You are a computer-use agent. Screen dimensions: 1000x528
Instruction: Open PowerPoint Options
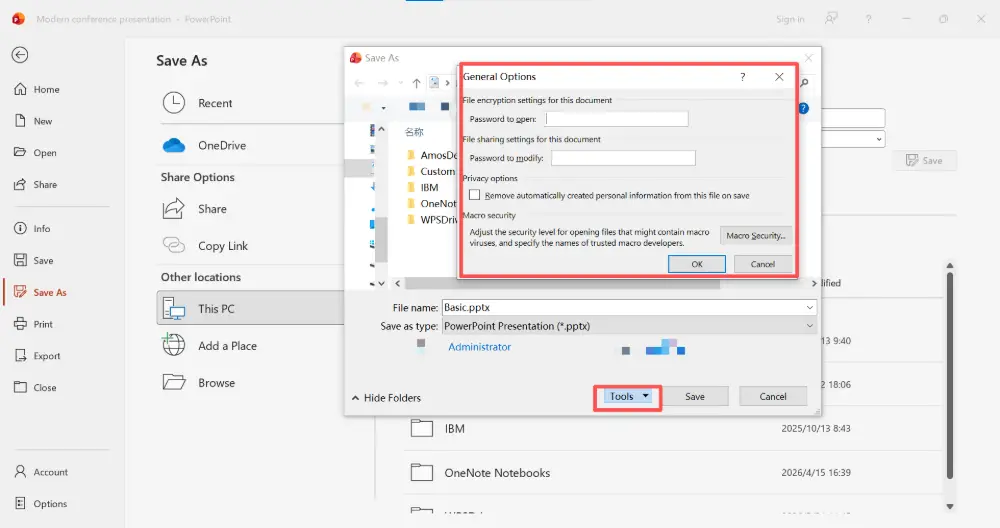41,503
